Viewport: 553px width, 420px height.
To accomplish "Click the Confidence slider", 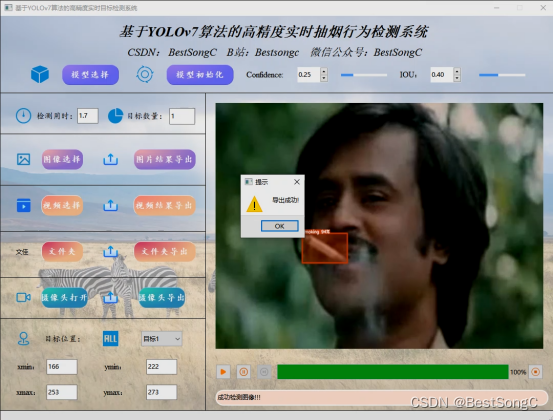I will (364, 75).
